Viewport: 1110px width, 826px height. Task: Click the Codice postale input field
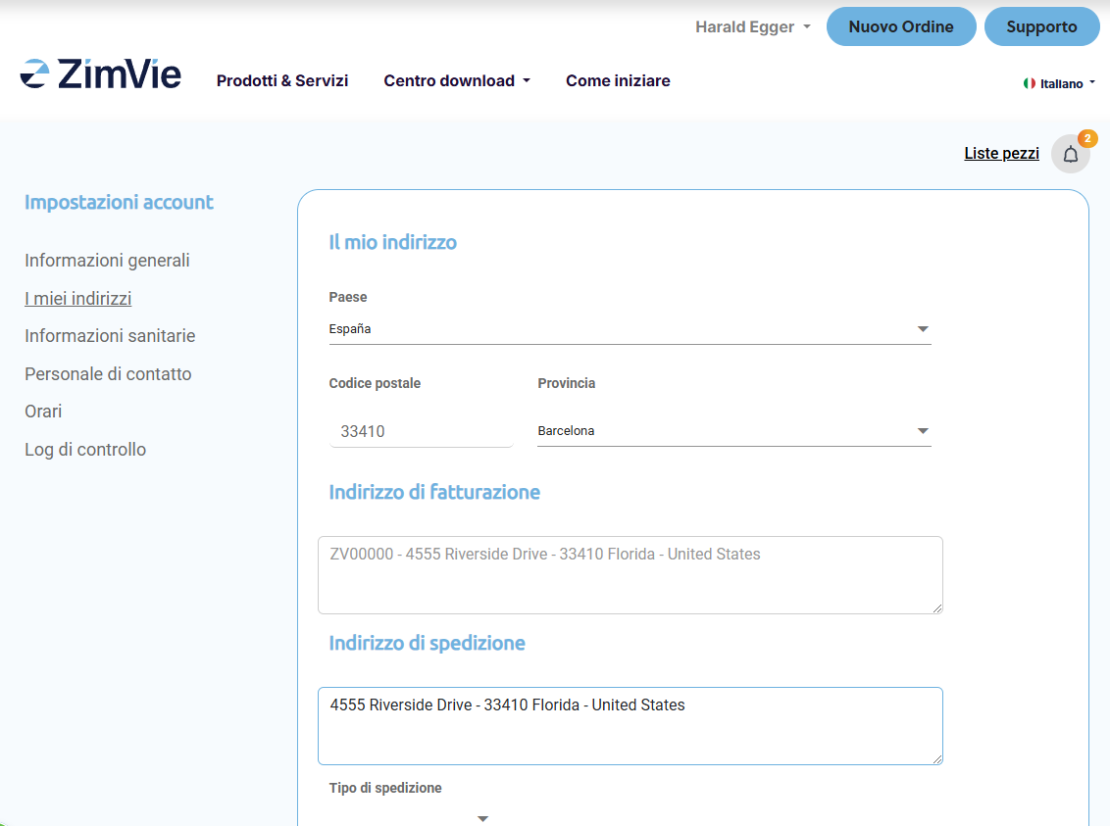pyautogui.click(x=420, y=431)
